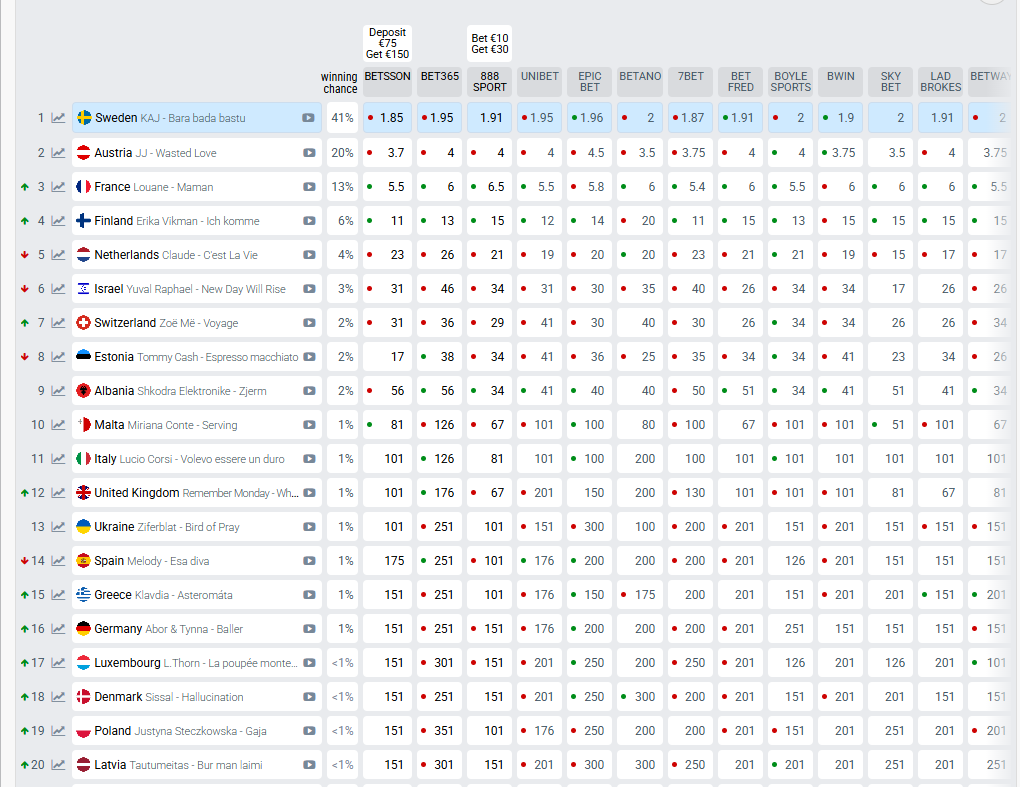Viewport: 1020px width, 787px height.
Task: Open the Denmark Sissal - Hallucination entry
Action: (197, 697)
